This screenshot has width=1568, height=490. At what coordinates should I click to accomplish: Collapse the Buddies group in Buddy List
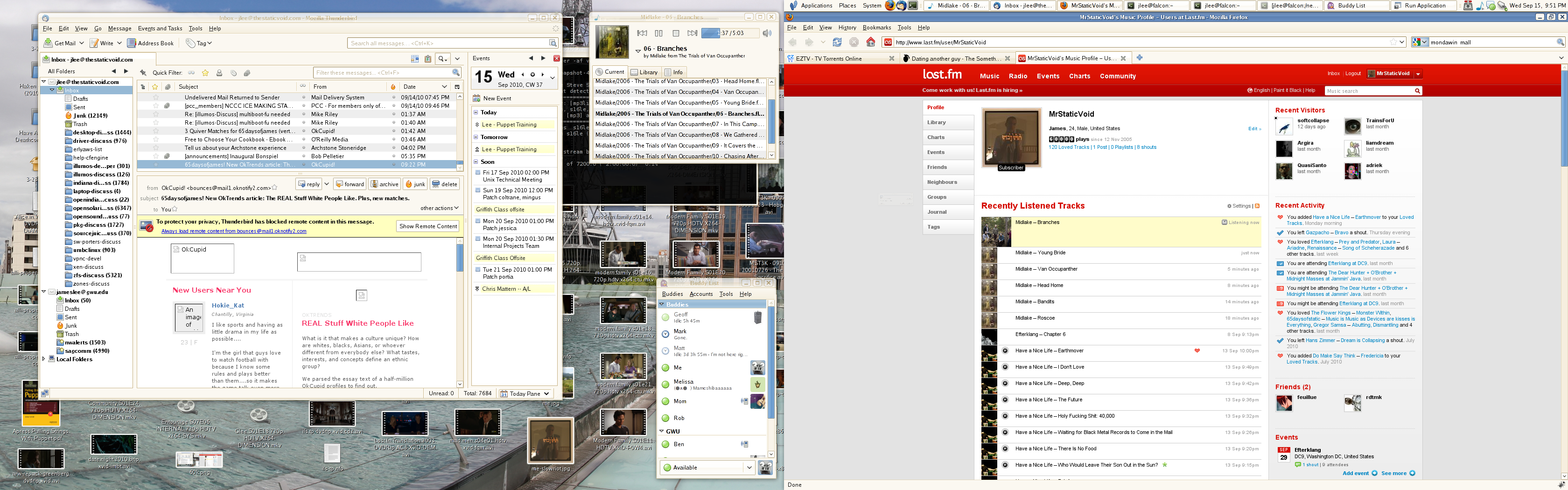[662, 304]
